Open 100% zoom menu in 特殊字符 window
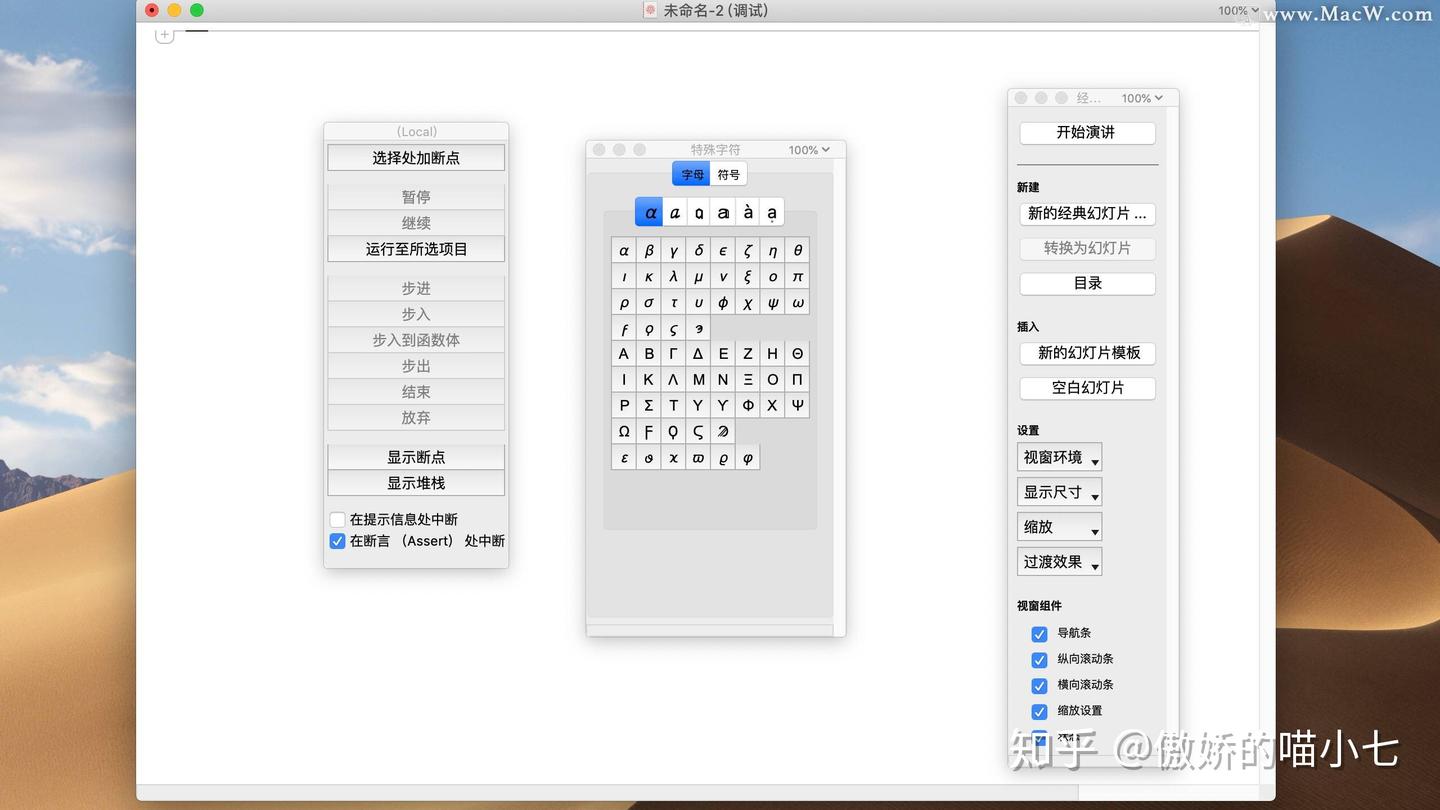Image resolution: width=1440 pixels, height=810 pixels. click(x=809, y=150)
